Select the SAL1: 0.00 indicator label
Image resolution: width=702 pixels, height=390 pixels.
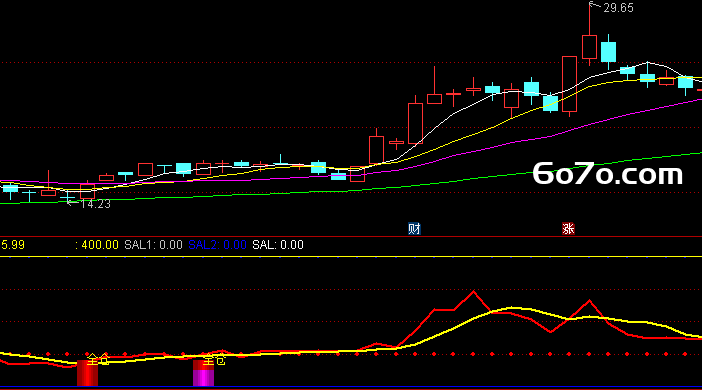(x=153, y=245)
